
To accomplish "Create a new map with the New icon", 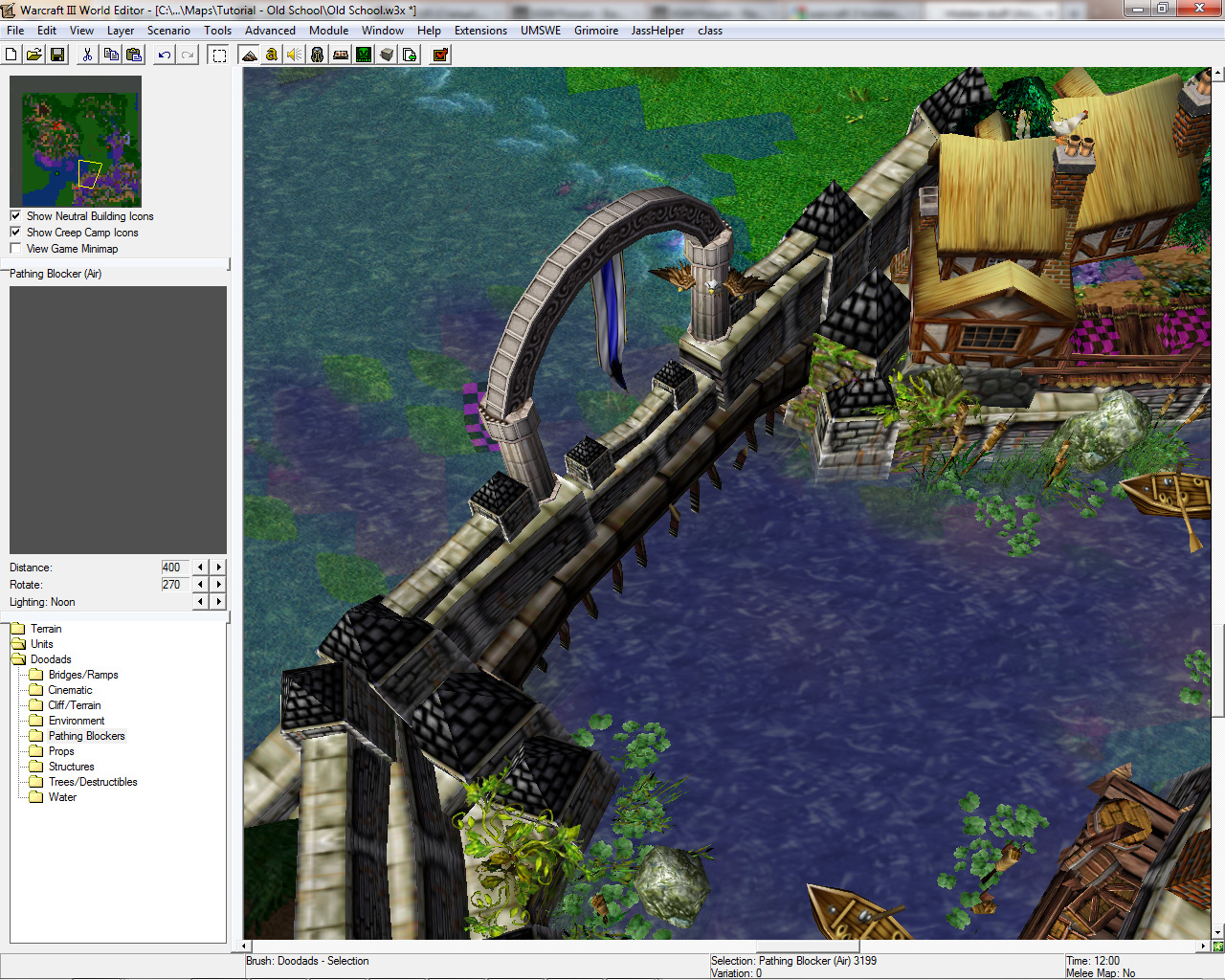I will [x=11, y=55].
